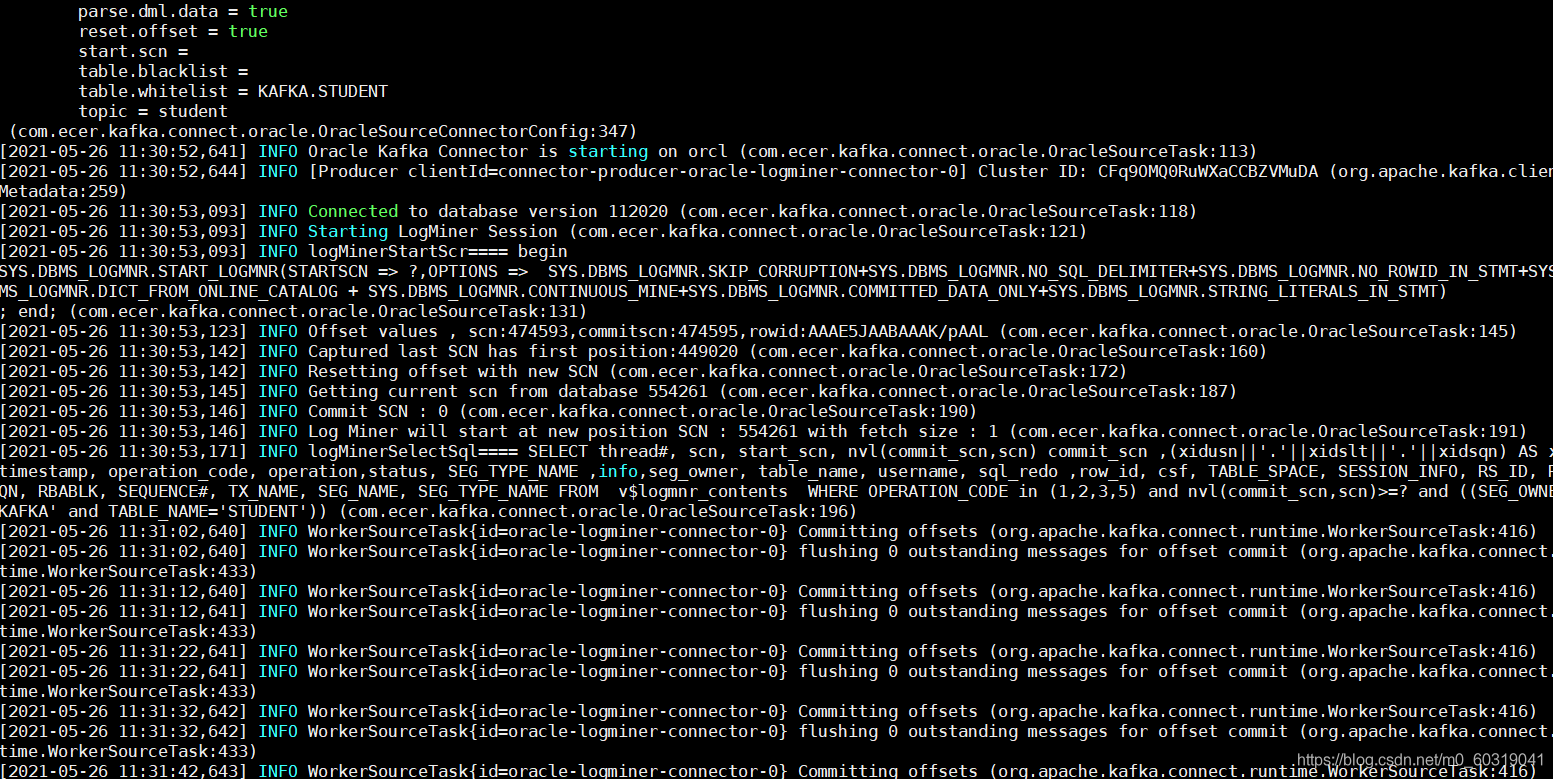The width and height of the screenshot is (1553, 779).
Task: Select the SELECT keyword in logMinerSelectSql
Action: 557,451
